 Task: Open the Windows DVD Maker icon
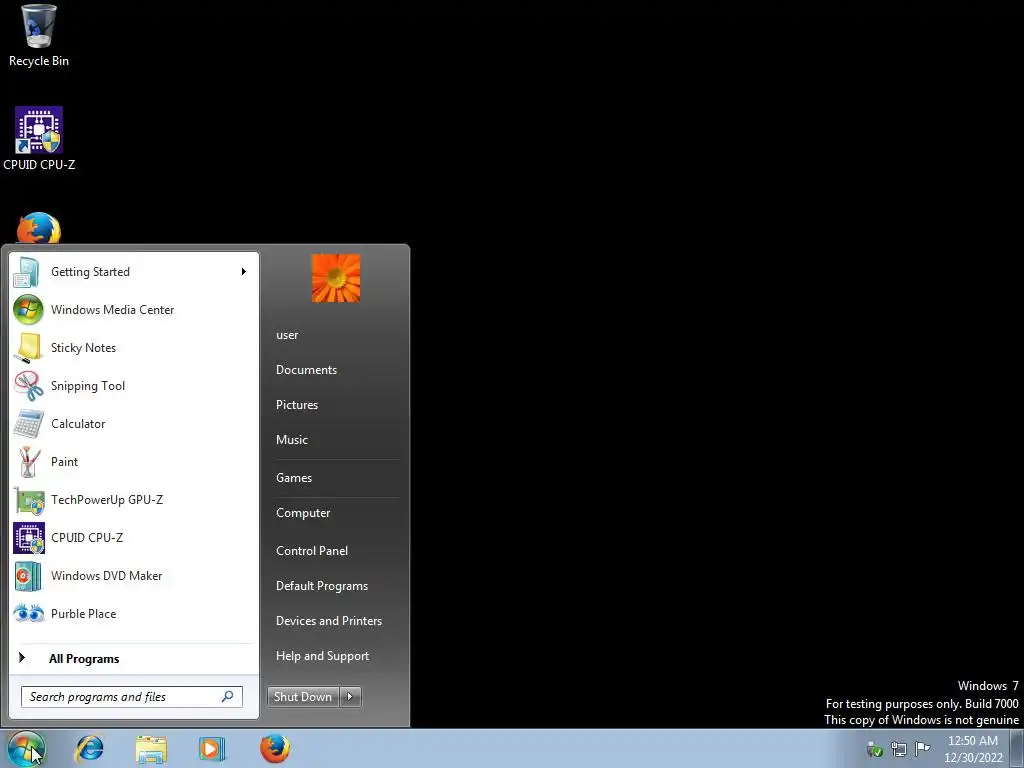point(28,576)
